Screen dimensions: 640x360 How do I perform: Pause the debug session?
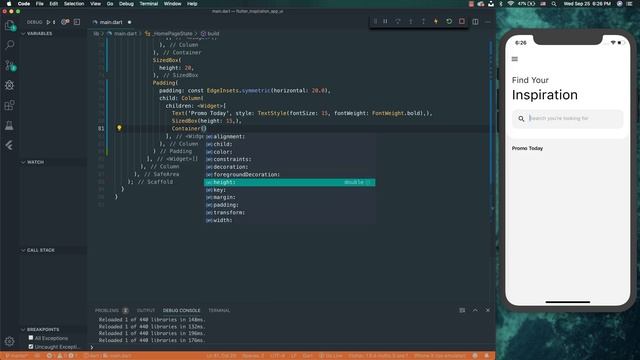point(385,21)
